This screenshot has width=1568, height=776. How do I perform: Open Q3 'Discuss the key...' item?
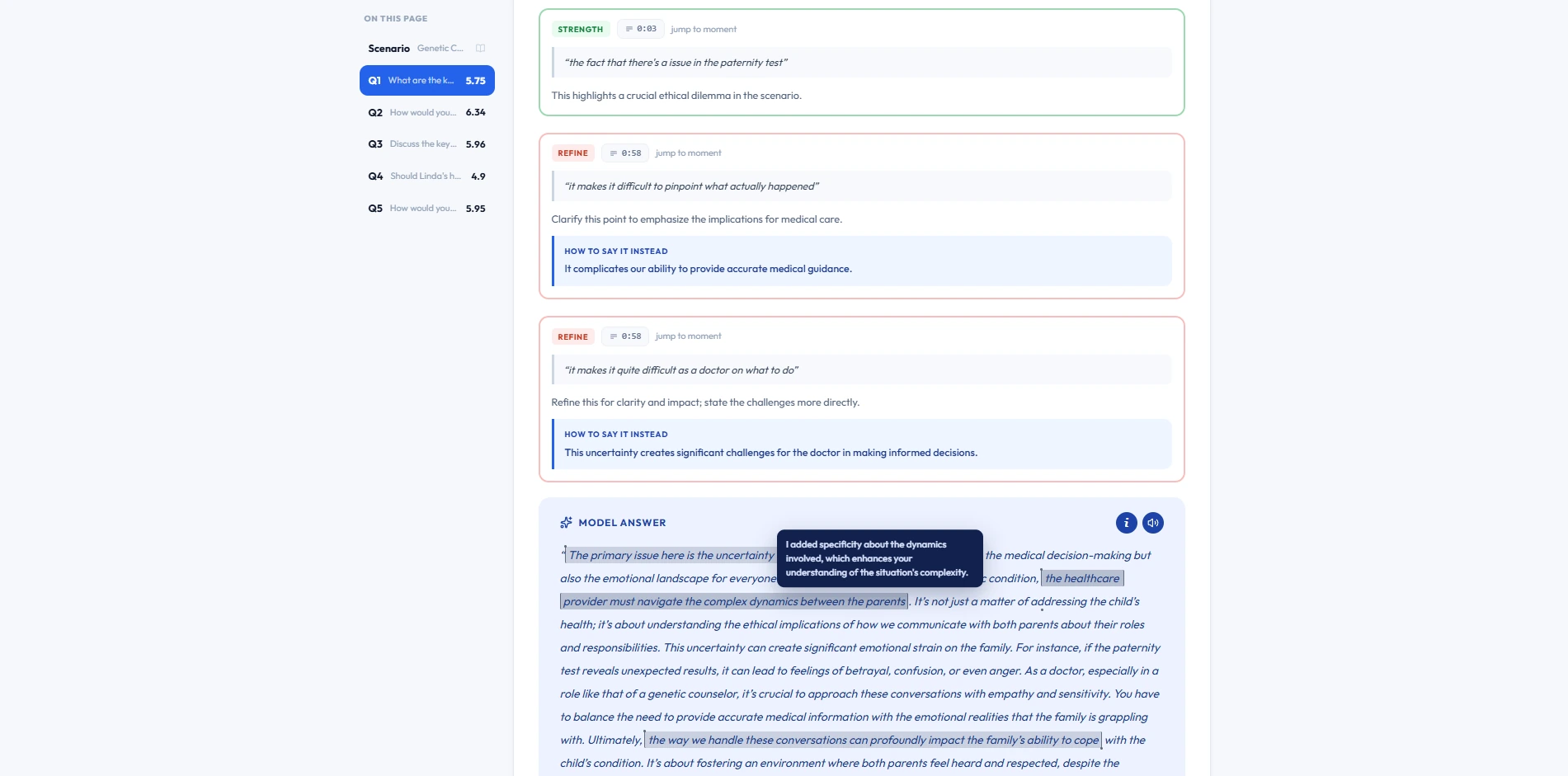pos(426,144)
